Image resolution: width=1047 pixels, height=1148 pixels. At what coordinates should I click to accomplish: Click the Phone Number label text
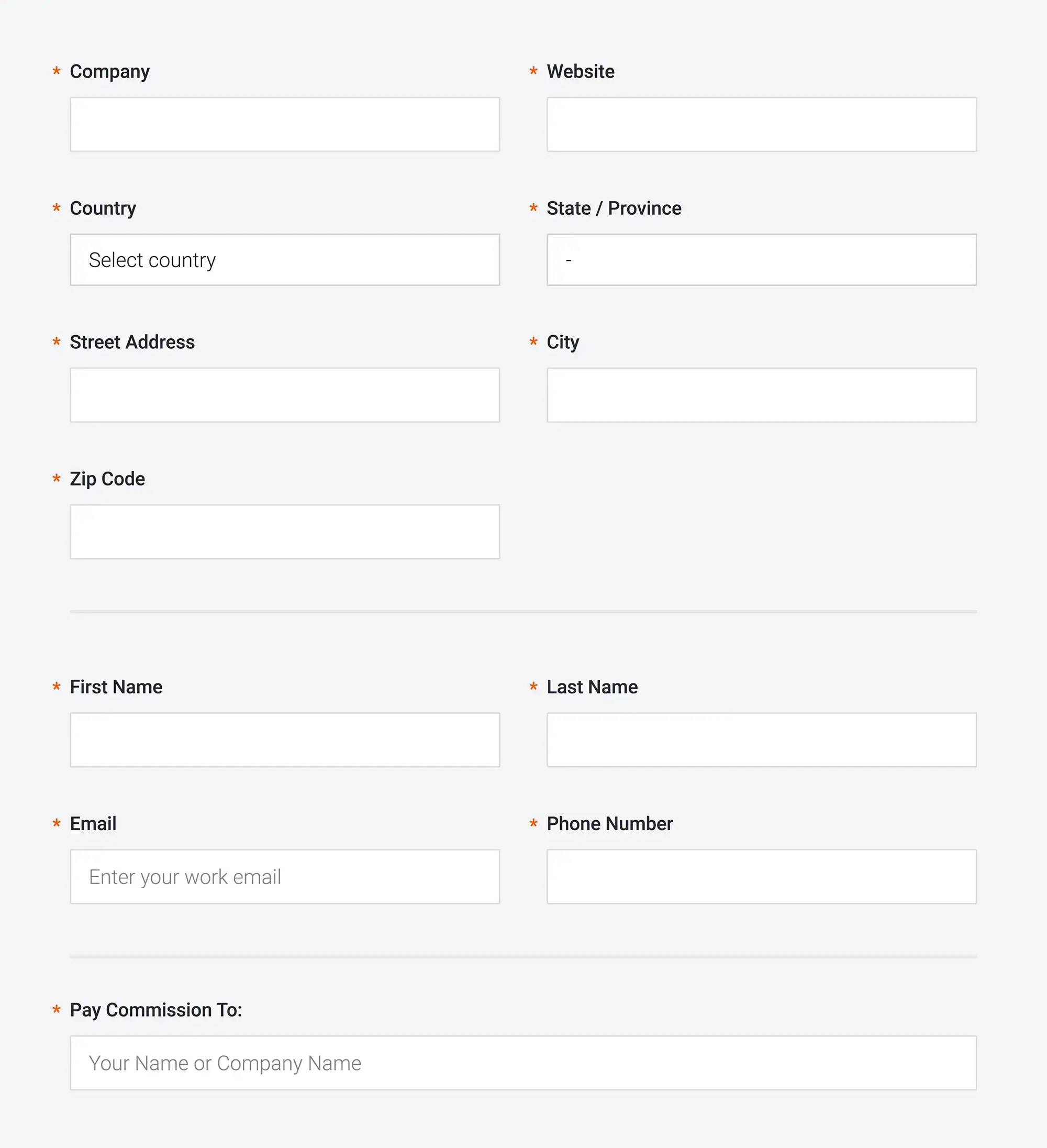(609, 823)
